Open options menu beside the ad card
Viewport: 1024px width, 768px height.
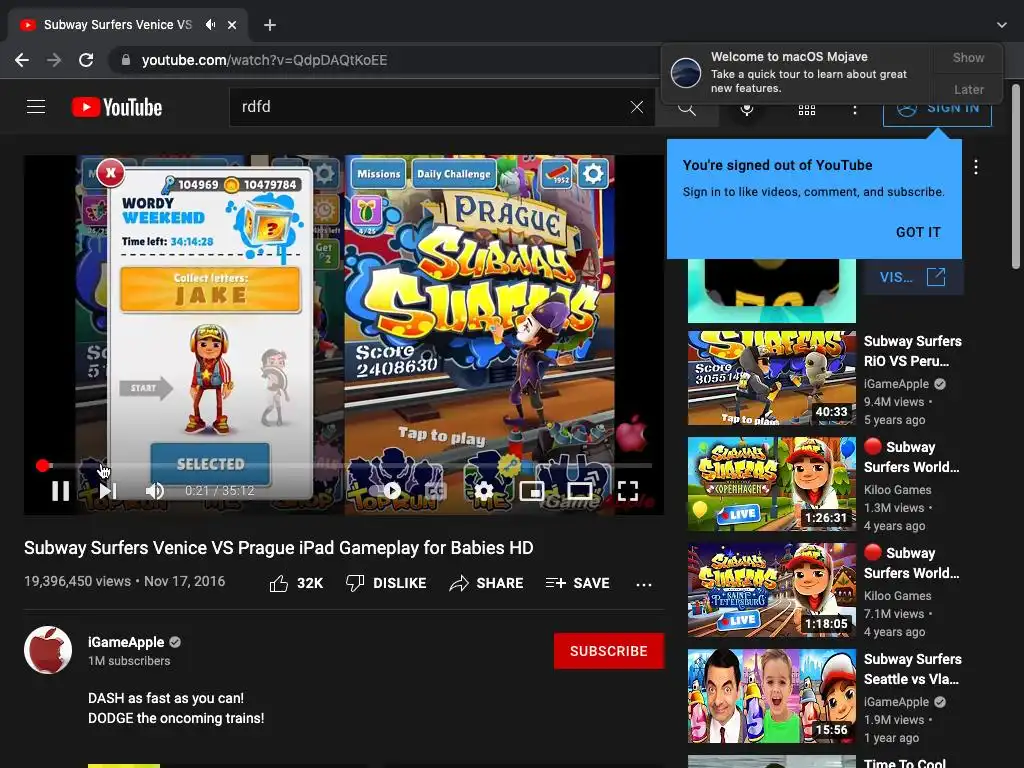976,167
